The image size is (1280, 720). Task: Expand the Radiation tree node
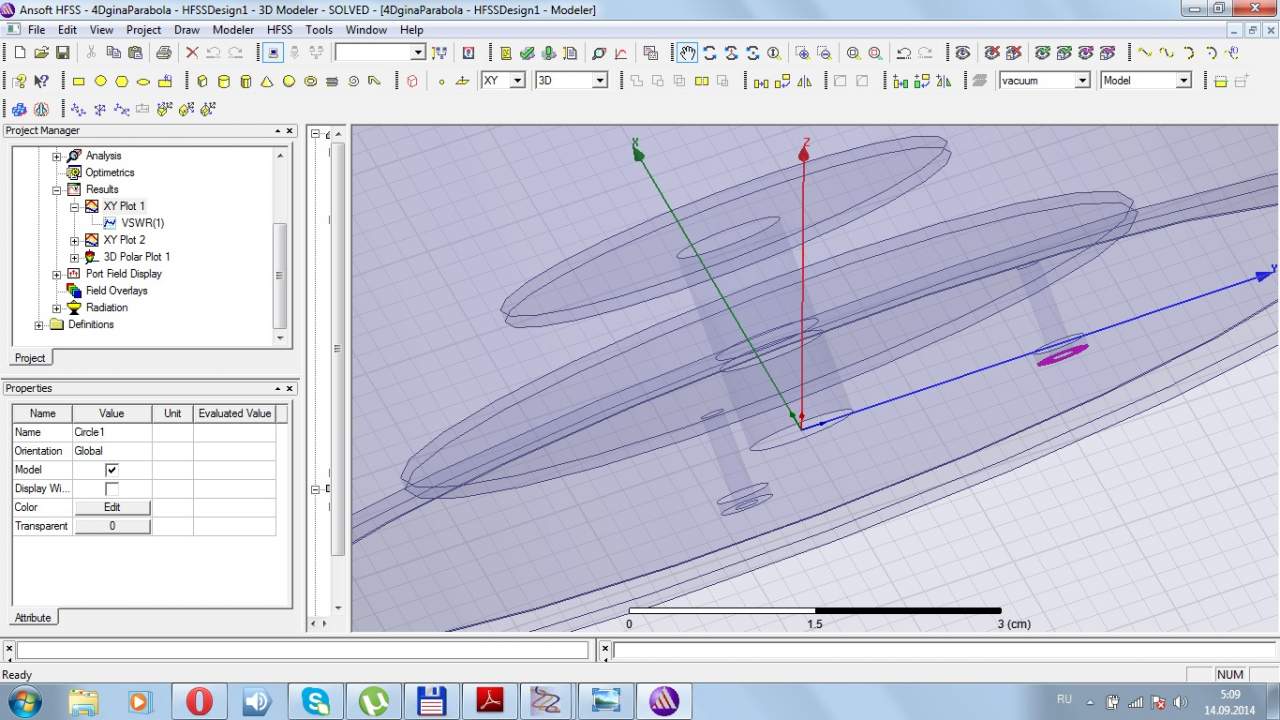coord(57,308)
